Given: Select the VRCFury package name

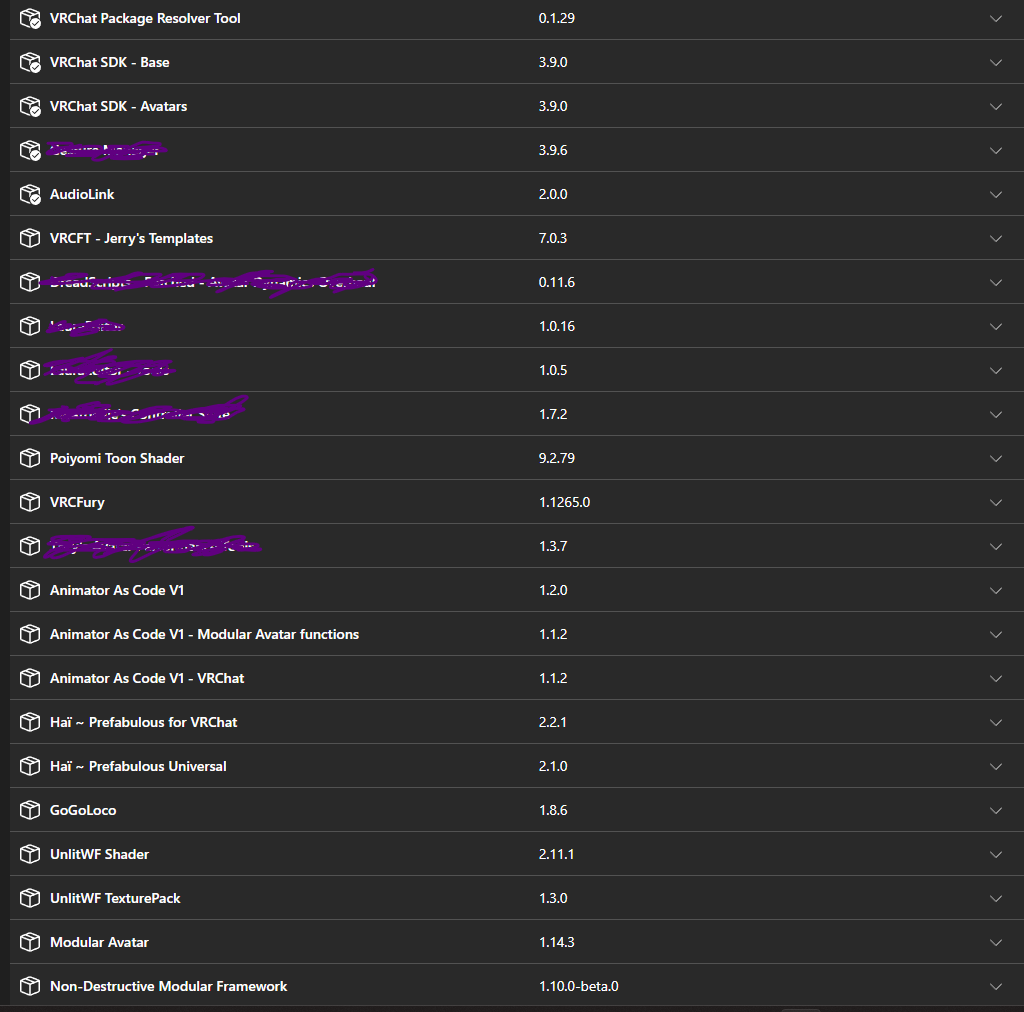Looking at the screenshot, I should click(77, 502).
